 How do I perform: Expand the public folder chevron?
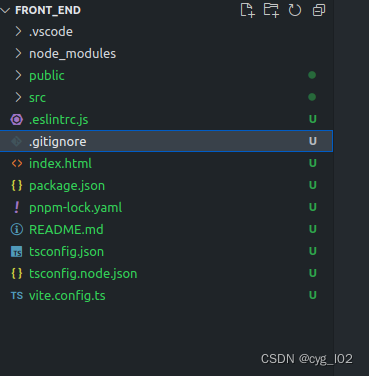[18, 75]
